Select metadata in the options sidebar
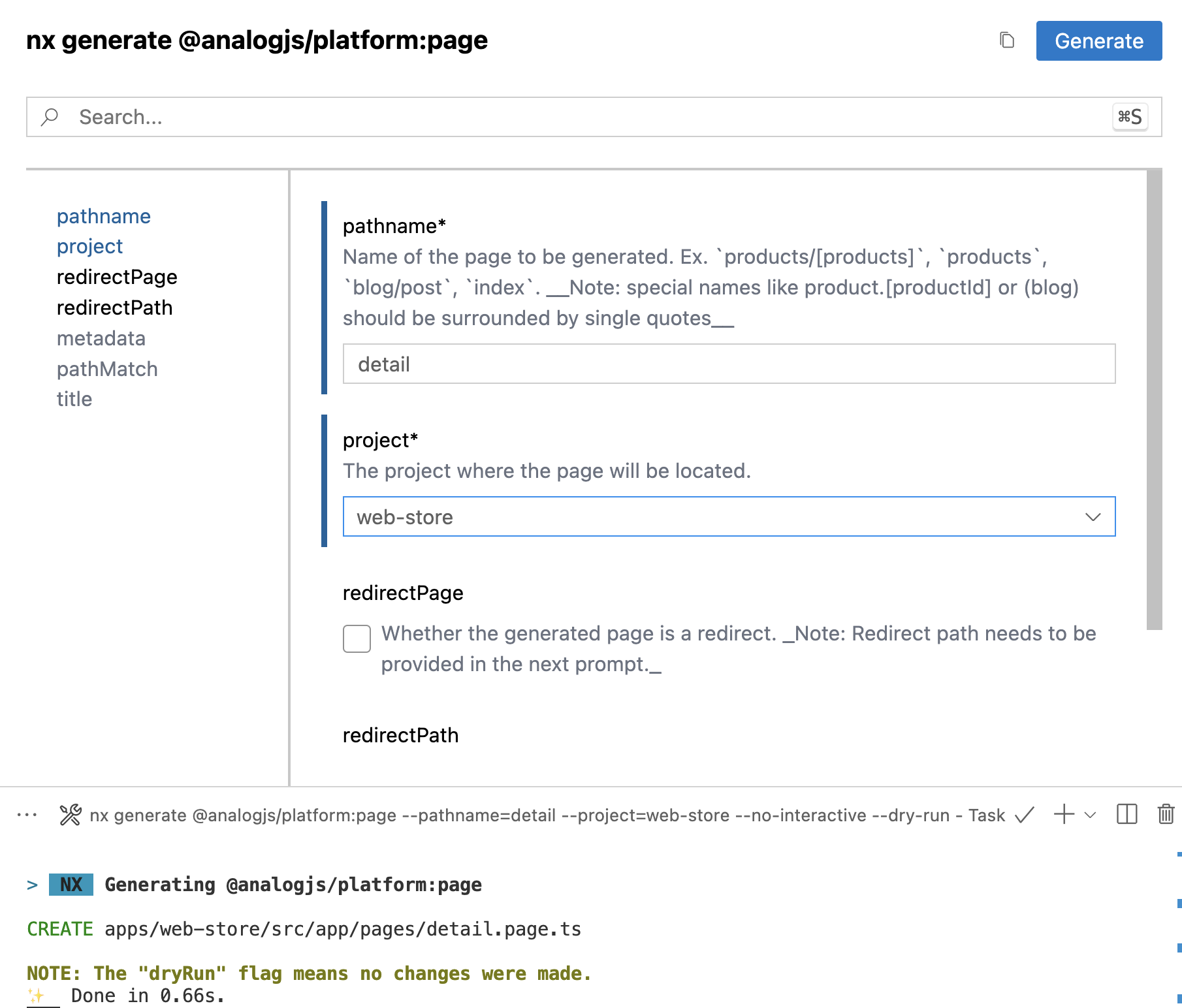Image resolution: width=1182 pixels, height=1008 pixels. [101, 338]
